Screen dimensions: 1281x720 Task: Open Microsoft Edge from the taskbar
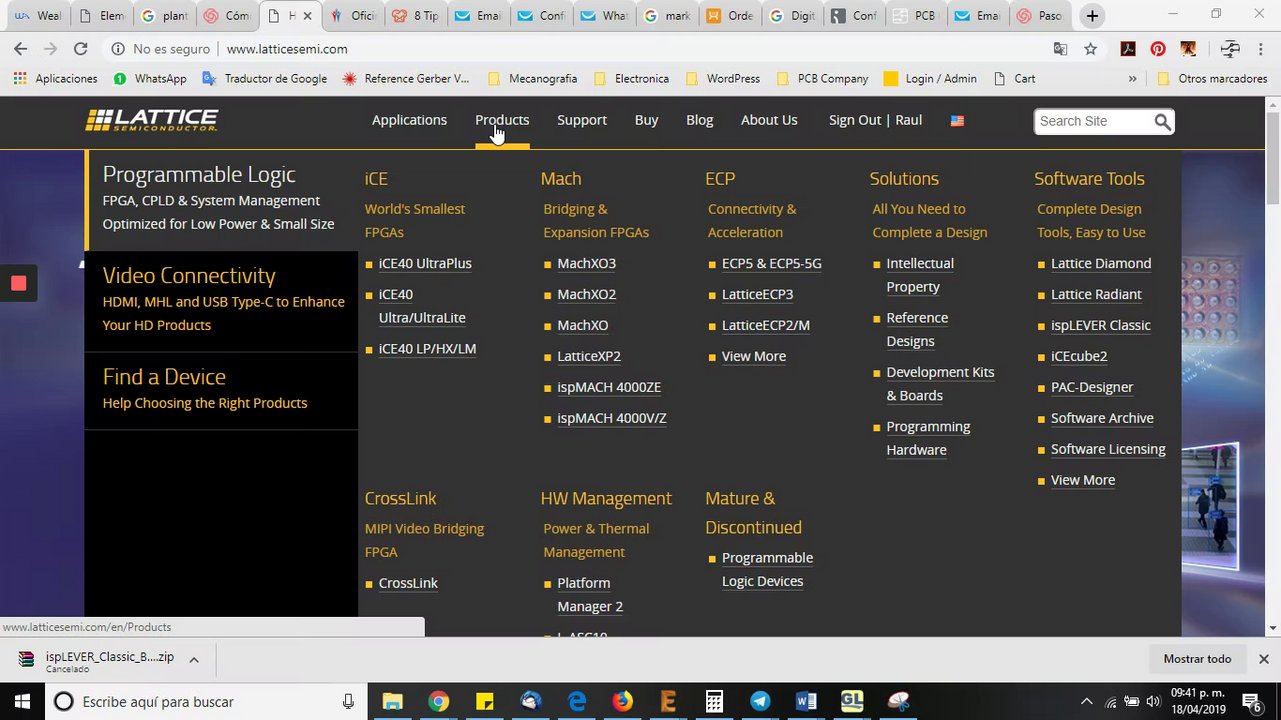click(577, 701)
